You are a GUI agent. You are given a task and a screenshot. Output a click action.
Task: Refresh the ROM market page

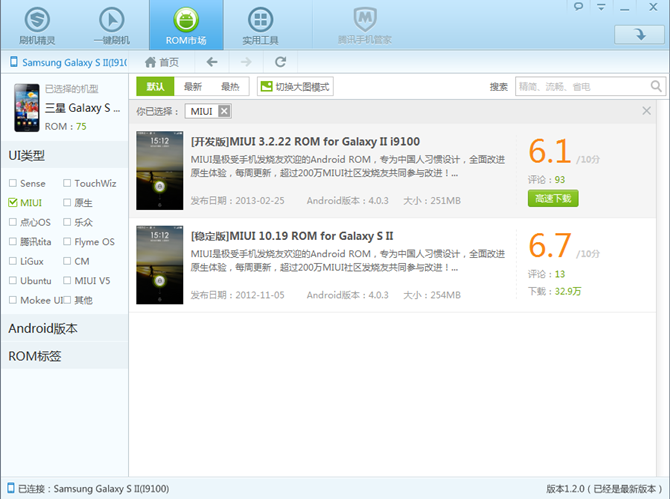point(280,62)
